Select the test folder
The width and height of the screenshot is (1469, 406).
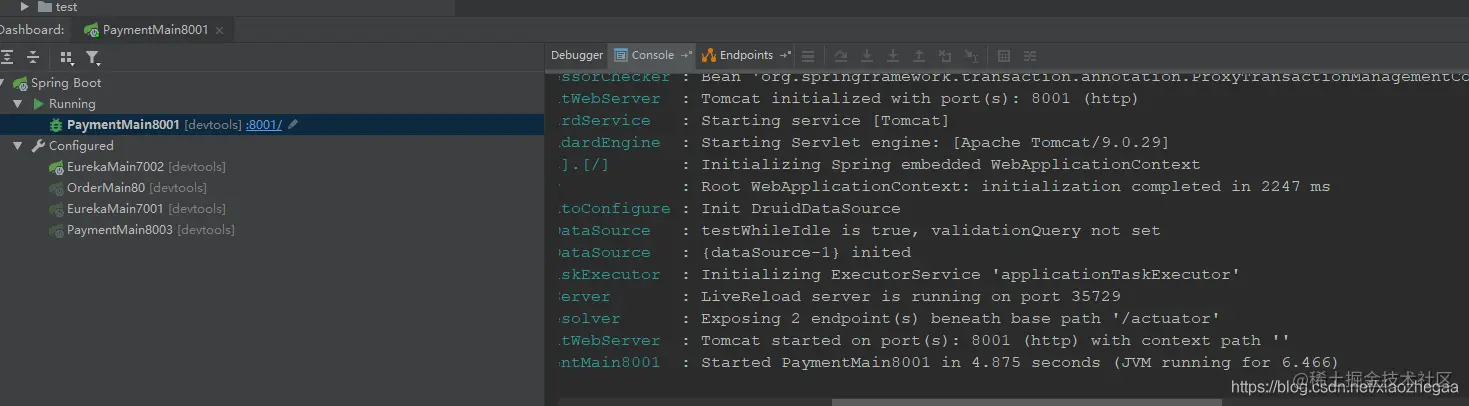pos(57,7)
